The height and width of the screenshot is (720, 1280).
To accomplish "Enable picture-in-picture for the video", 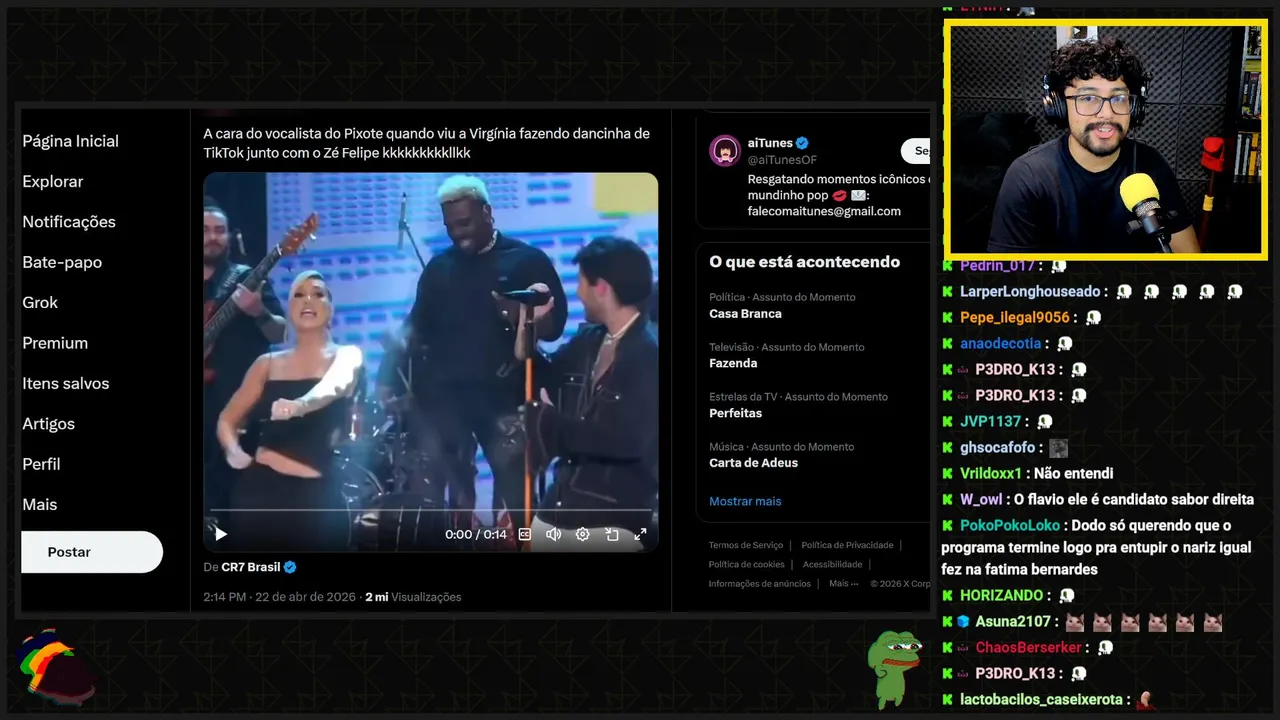I will (x=612, y=534).
